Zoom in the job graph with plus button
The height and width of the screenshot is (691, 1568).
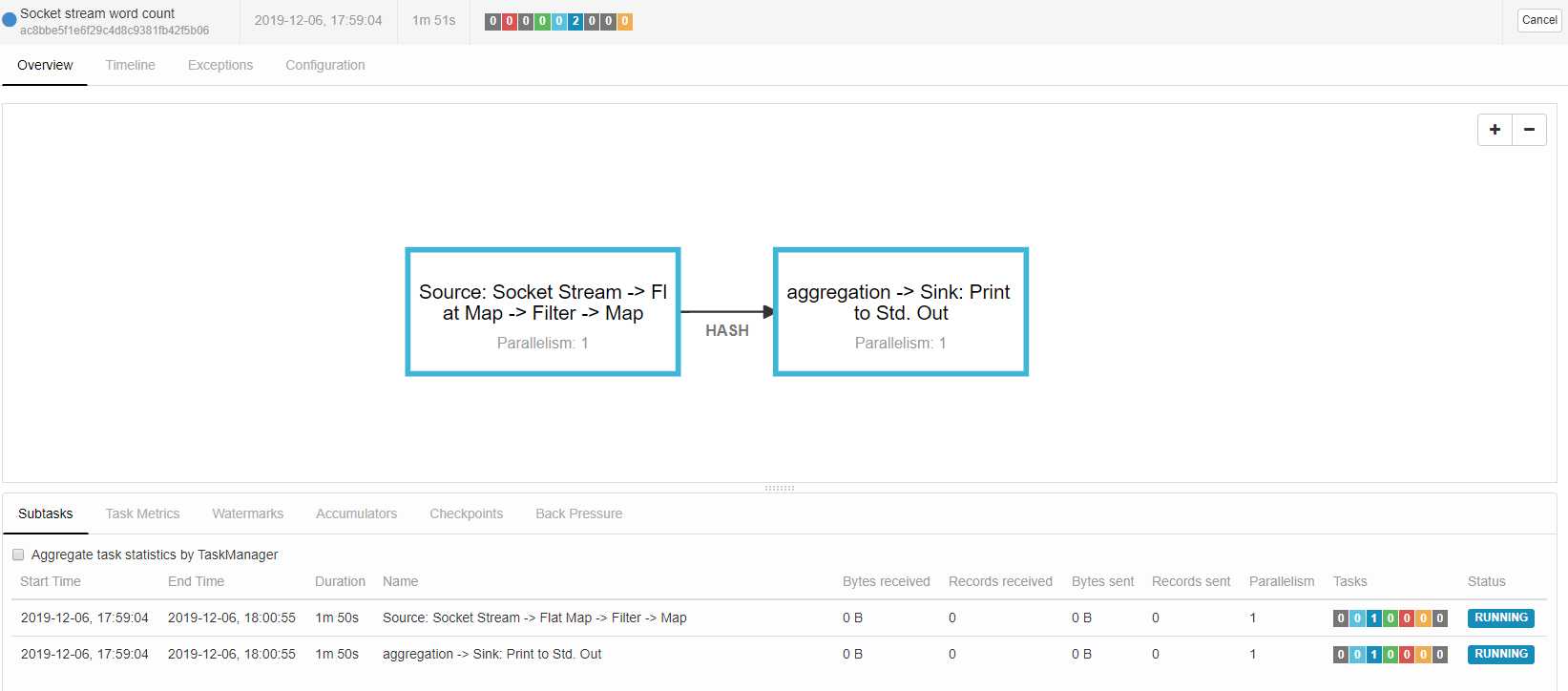1495,130
